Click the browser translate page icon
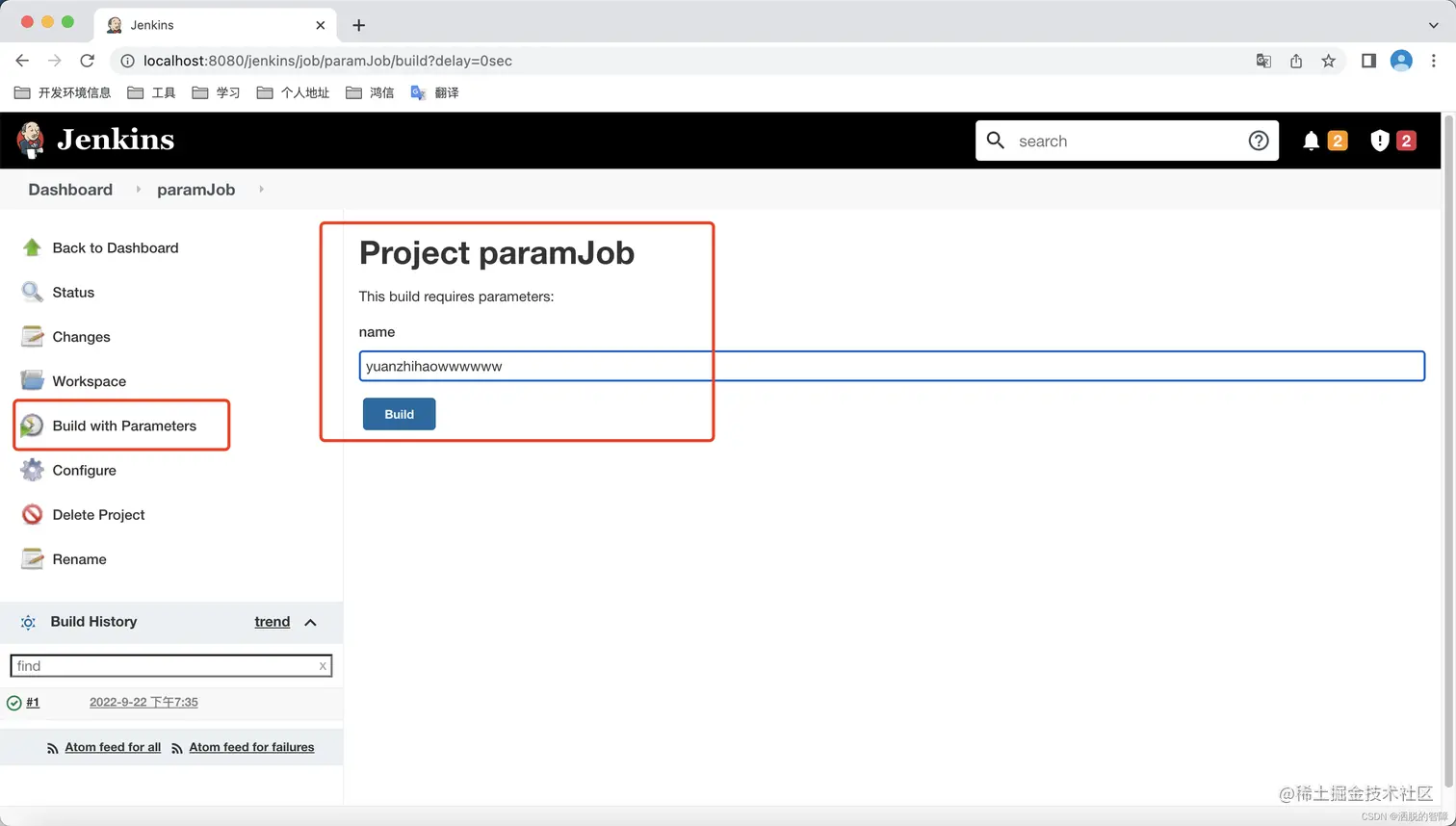 click(x=1263, y=61)
